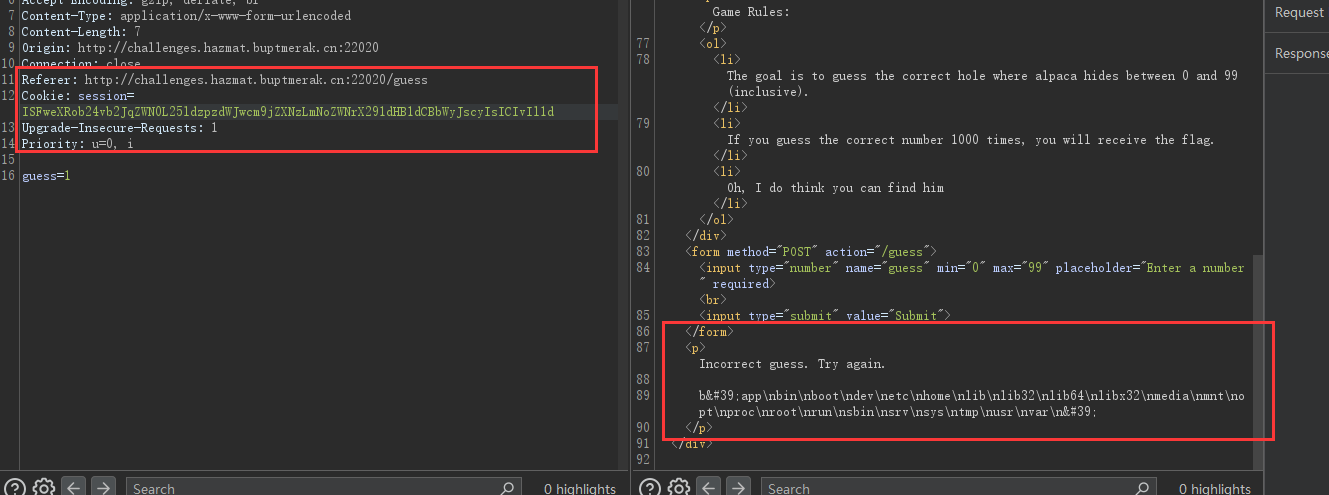Image resolution: width=1329 pixels, height=495 pixels.
Task: Focus the response pane Search field
Action: pyautogui.click(x=959, y=488)
